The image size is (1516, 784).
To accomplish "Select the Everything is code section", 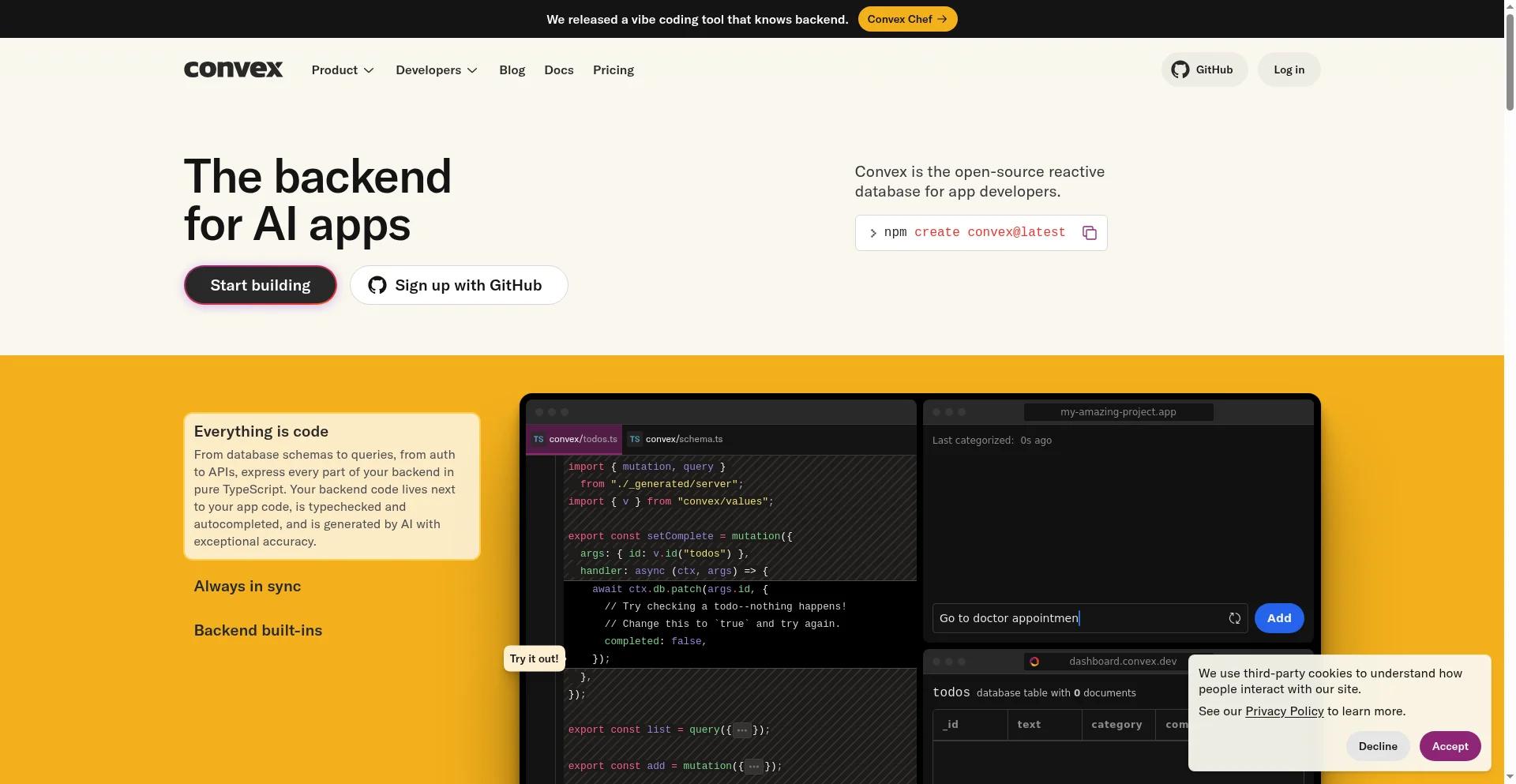I will (x=332, y=486).
